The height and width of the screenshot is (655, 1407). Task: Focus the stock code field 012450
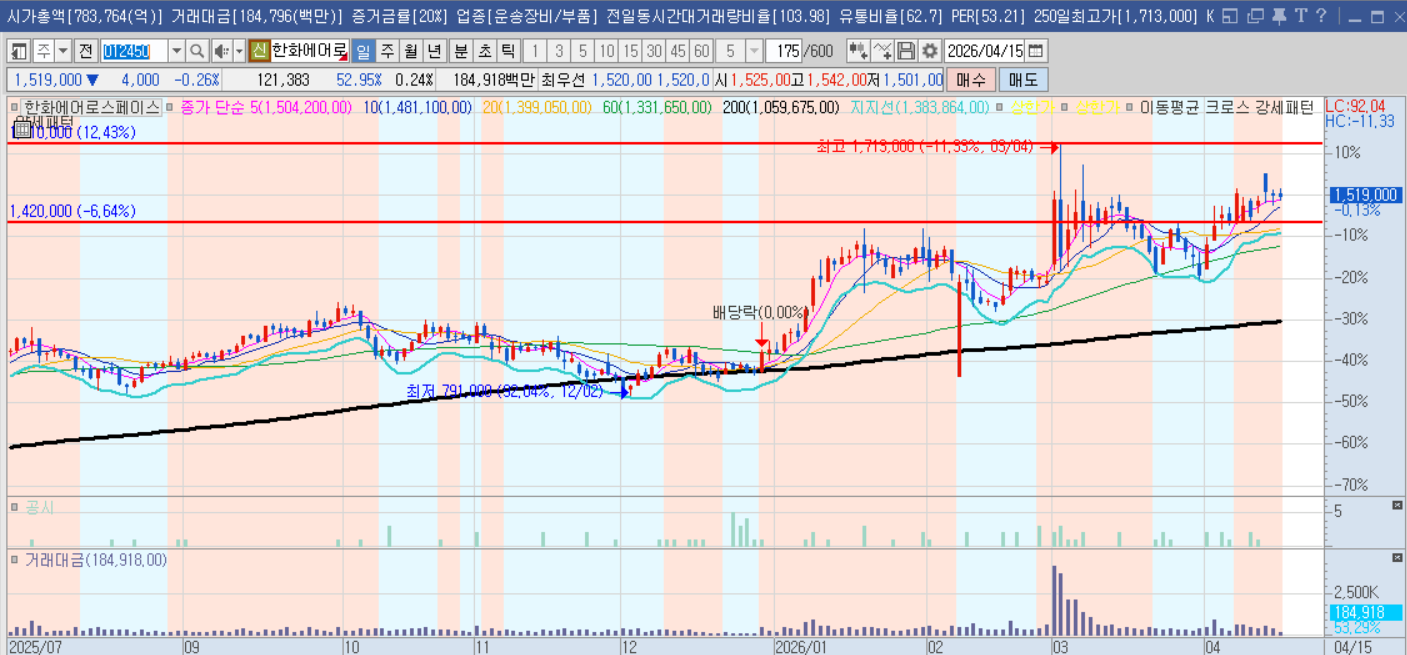(132, 51)
